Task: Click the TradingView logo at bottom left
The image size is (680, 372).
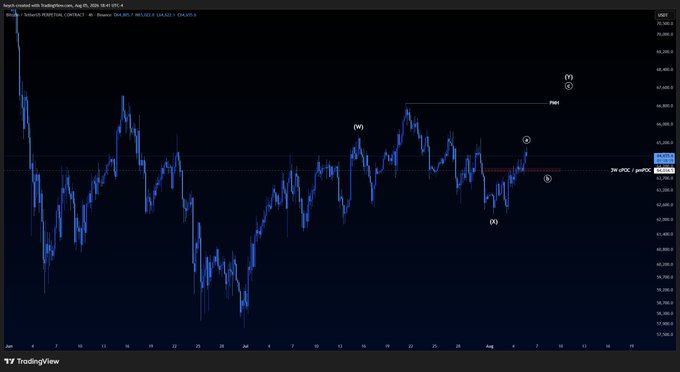Action: click(x=32, y=361)
